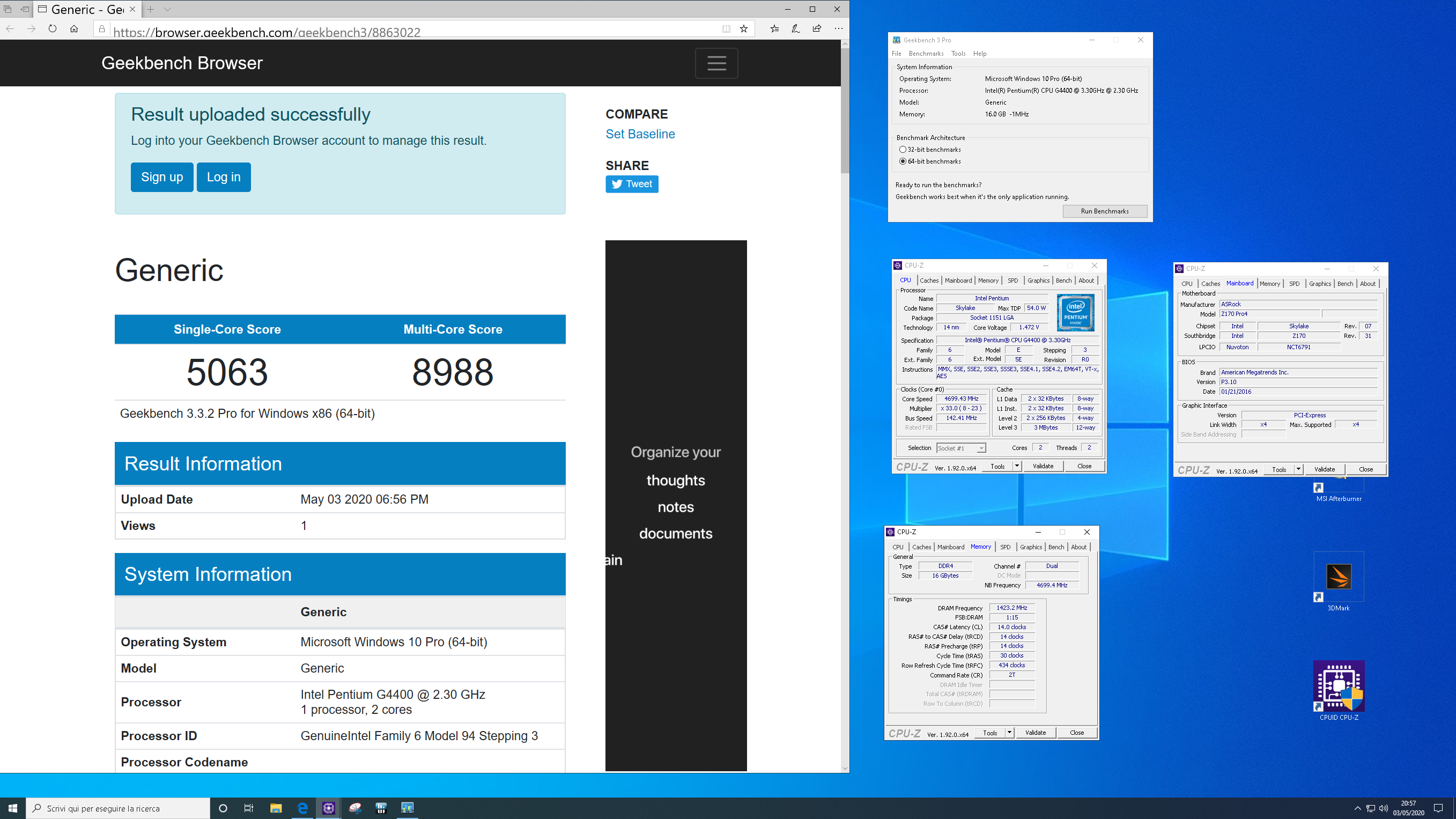Click the Edge add notes pen icon
This screenshot has width=1456, height=819.
click(795, 29)
